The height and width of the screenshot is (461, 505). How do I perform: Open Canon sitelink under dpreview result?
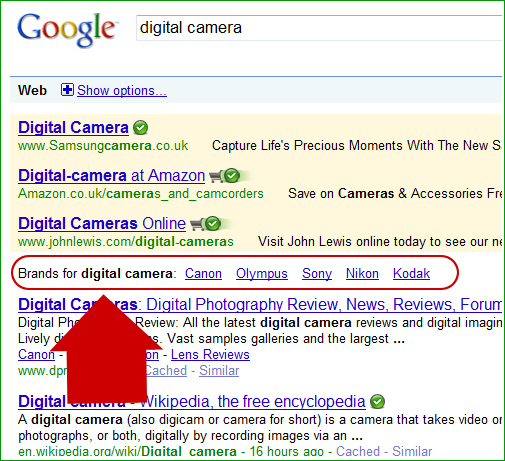(36, 355)
